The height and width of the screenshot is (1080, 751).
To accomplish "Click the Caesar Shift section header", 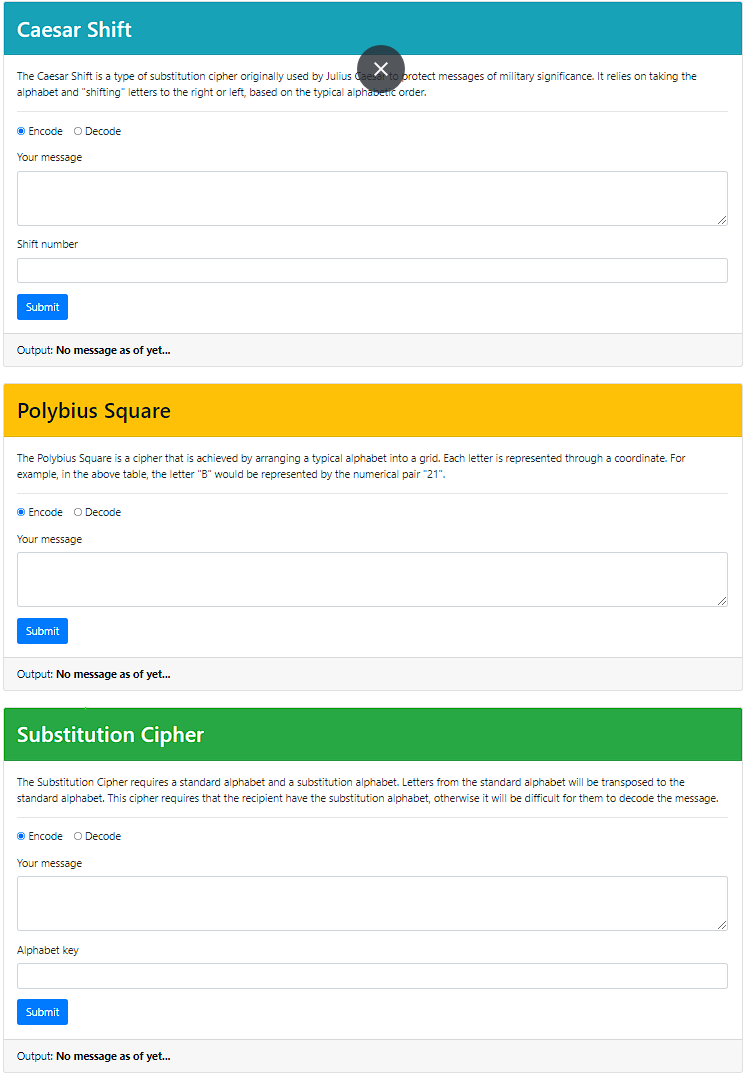I will tap(74, 30).
